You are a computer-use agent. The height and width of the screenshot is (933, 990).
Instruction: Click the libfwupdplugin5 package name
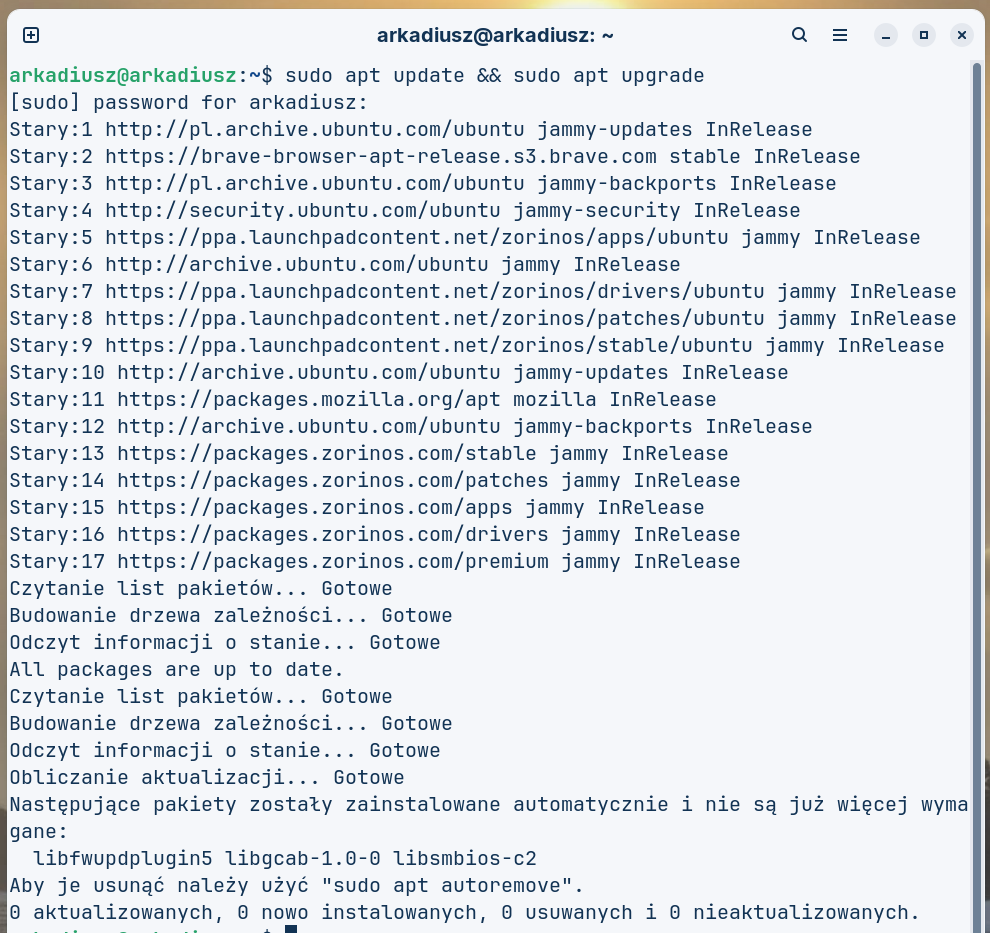(122, 858)
